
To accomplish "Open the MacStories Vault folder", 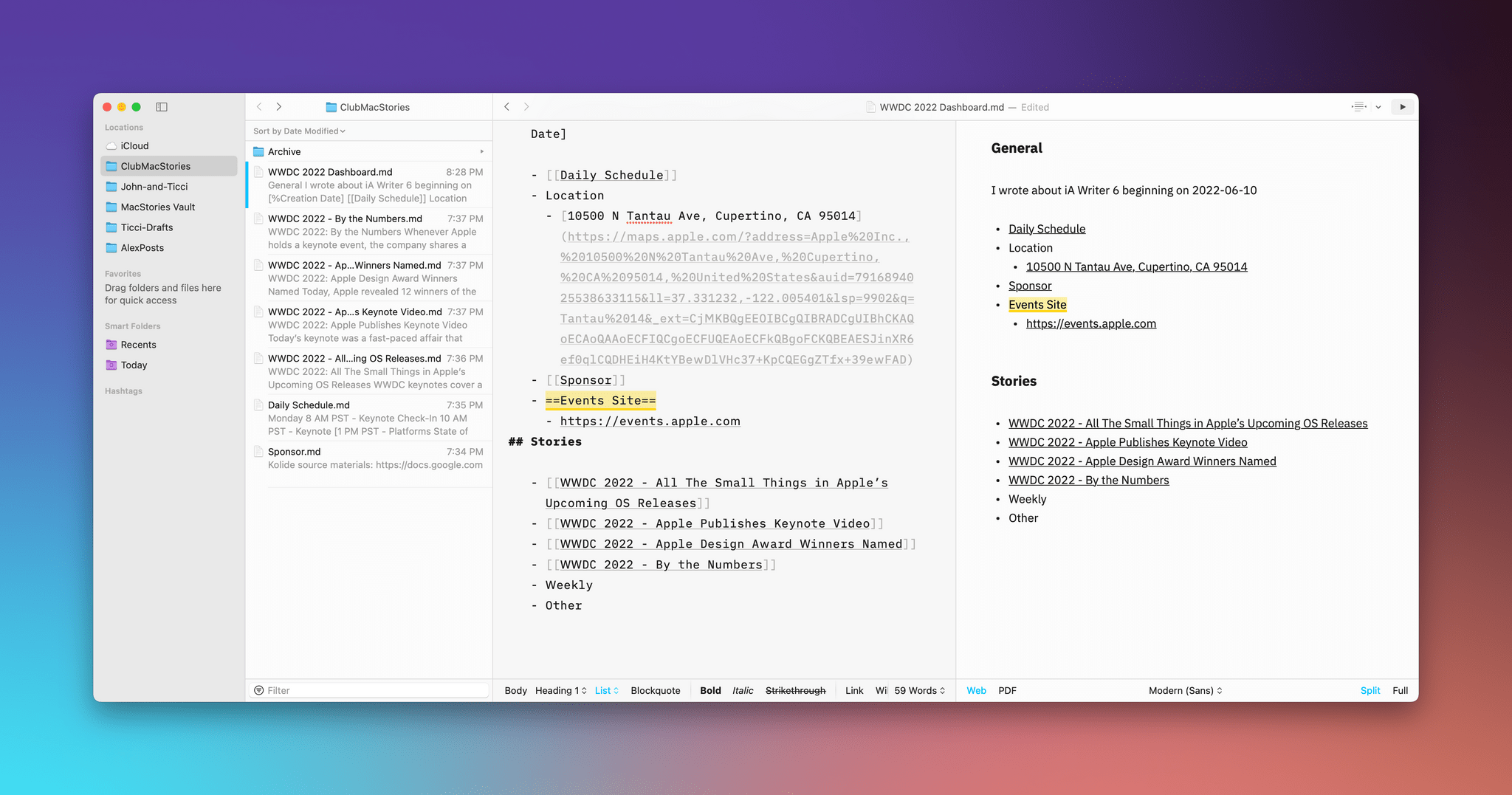I will click(x=169, y=207).
